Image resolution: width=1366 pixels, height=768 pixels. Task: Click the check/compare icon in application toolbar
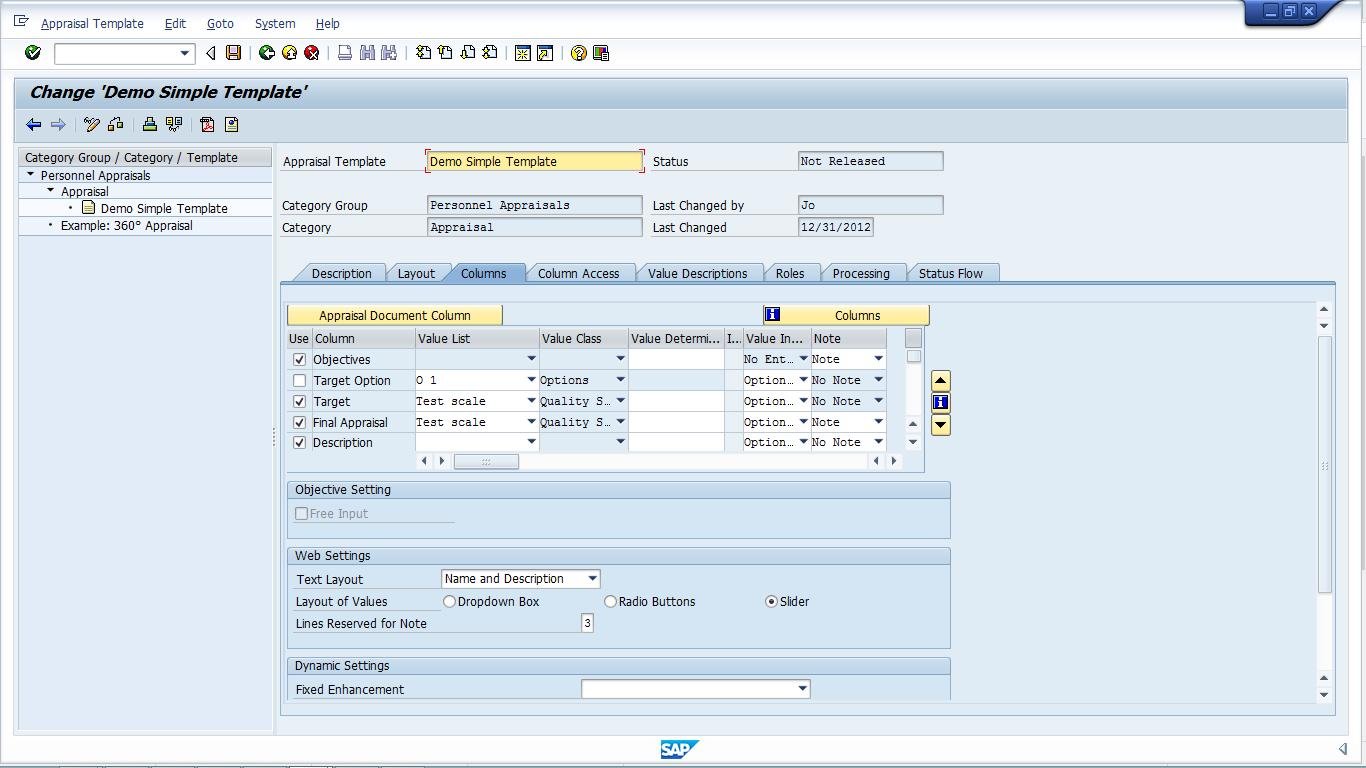tap(174, 125)
